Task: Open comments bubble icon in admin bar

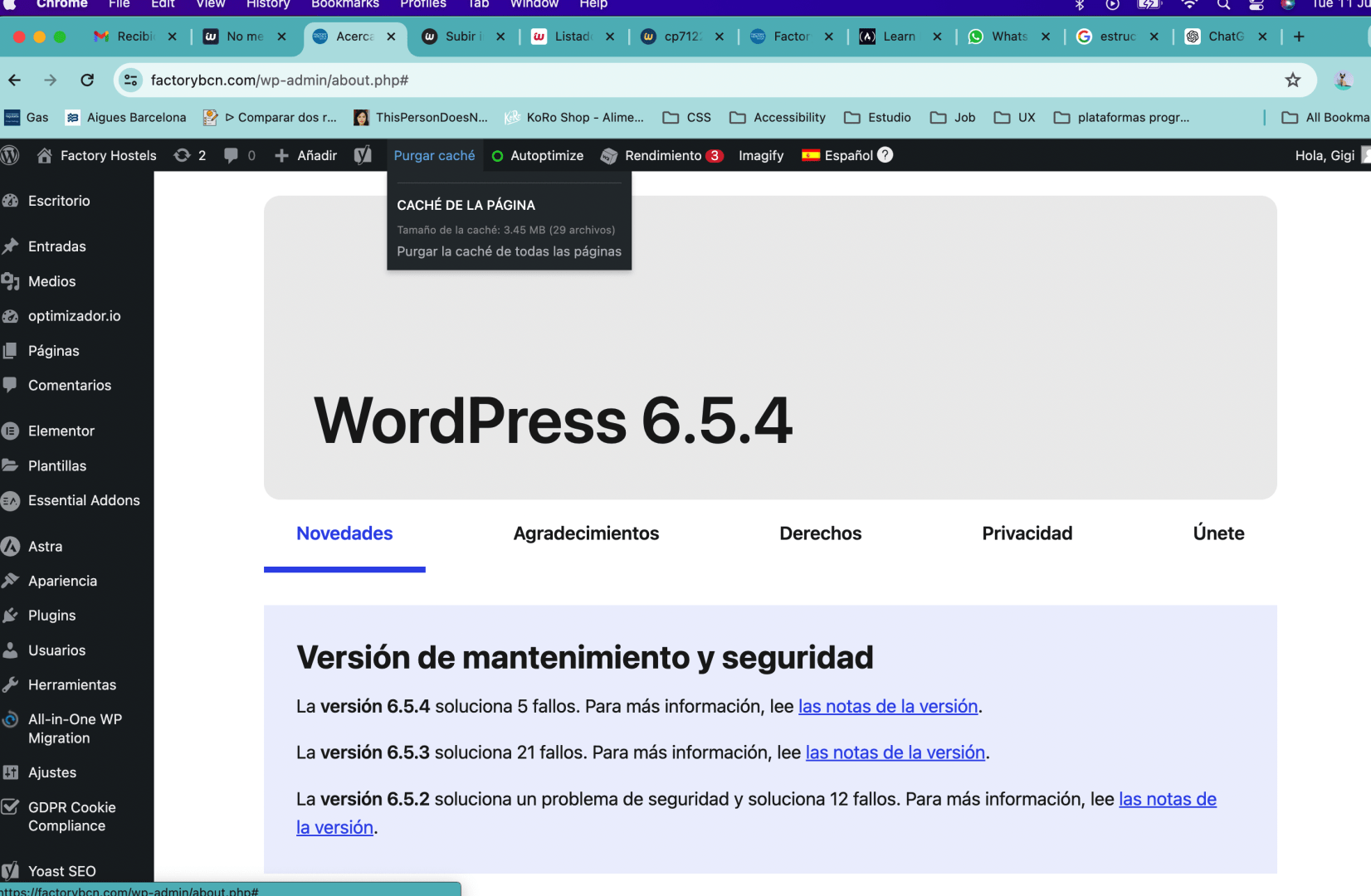Action: coord(239,155)
